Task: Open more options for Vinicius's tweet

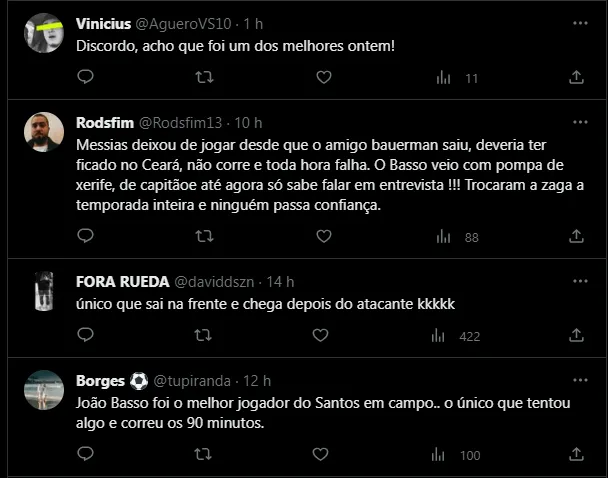Action: pos(579,22)
